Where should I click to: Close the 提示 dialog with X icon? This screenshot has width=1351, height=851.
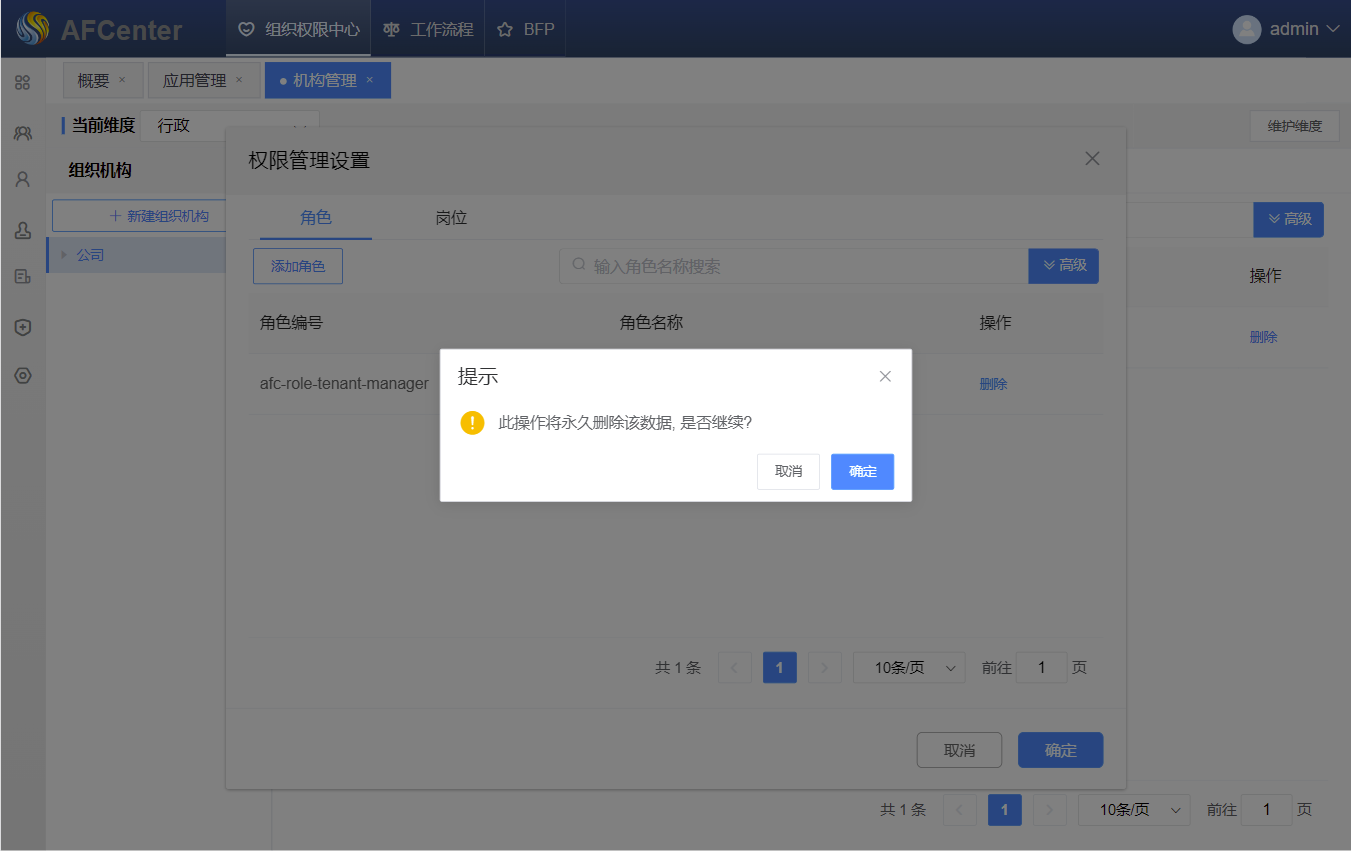pyautogui.click(x=884, y=377)
